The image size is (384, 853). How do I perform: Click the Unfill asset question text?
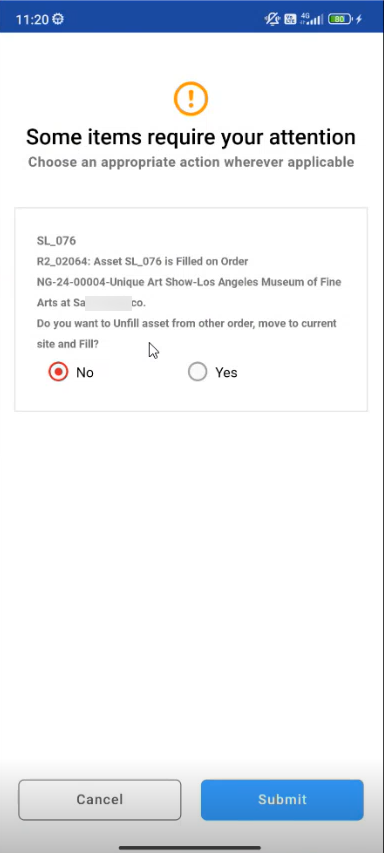pyautogui.click(x=187, y=333)
